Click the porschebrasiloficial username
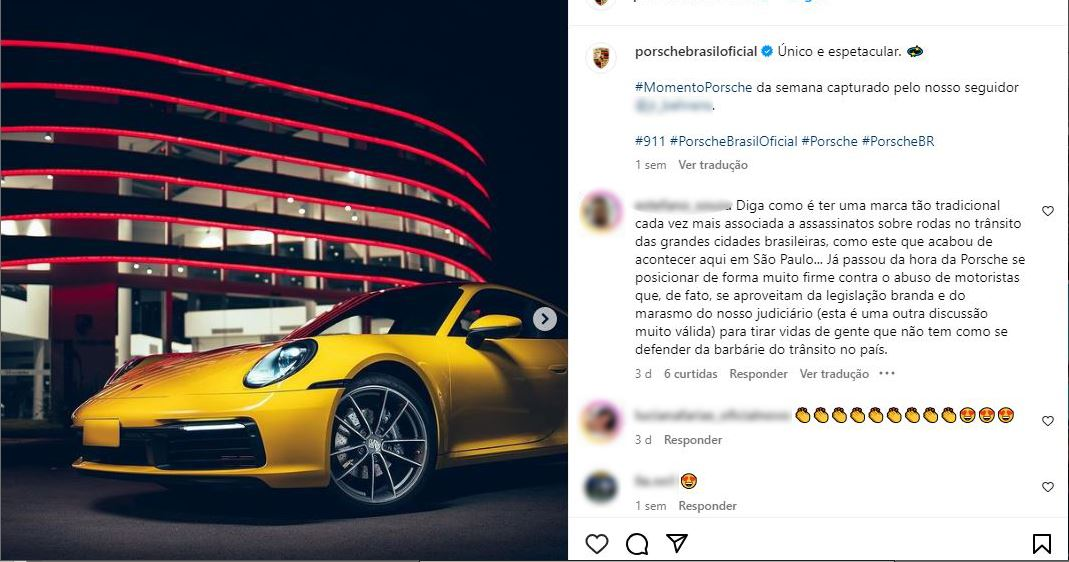 [696, 51]
